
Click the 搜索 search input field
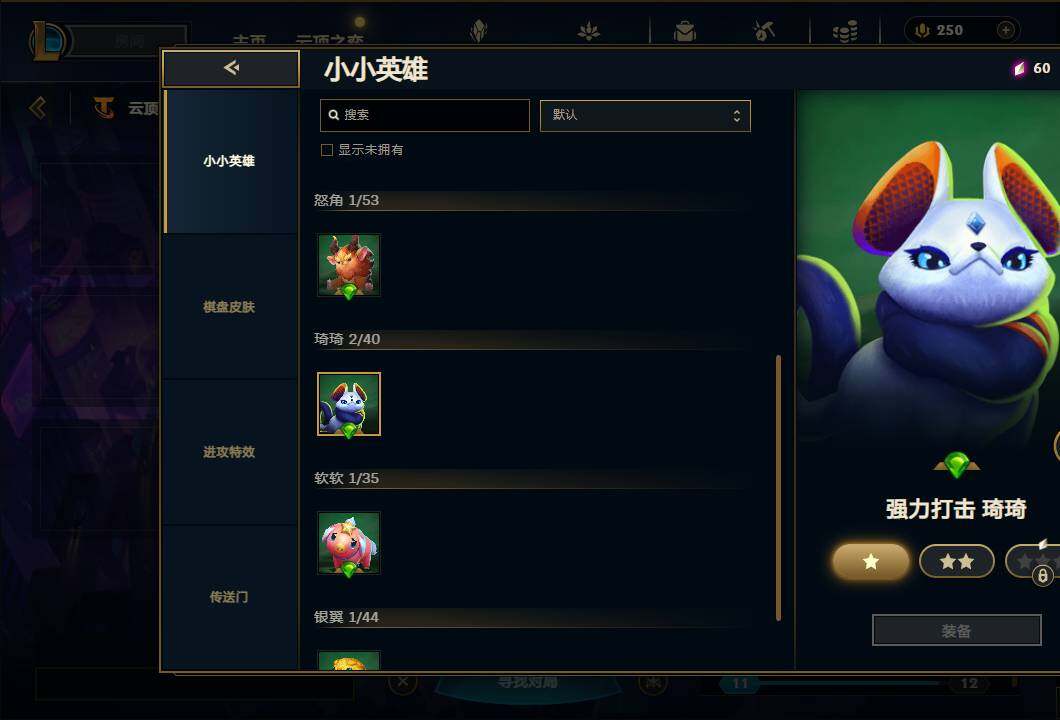point(425,116)
